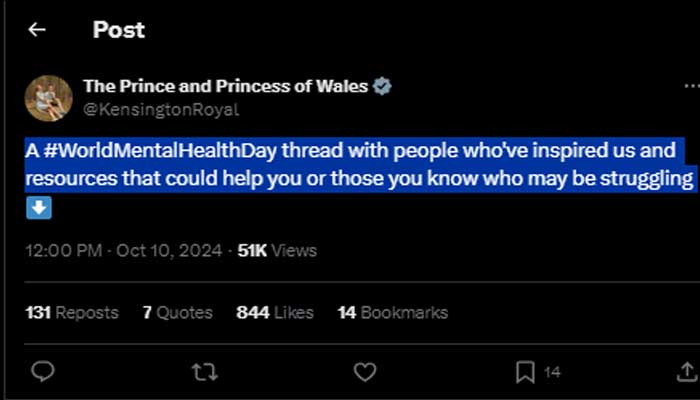
Task: Click the 12:00 PM Oct 10, 2024 timestamp
Action: (125, 251)
